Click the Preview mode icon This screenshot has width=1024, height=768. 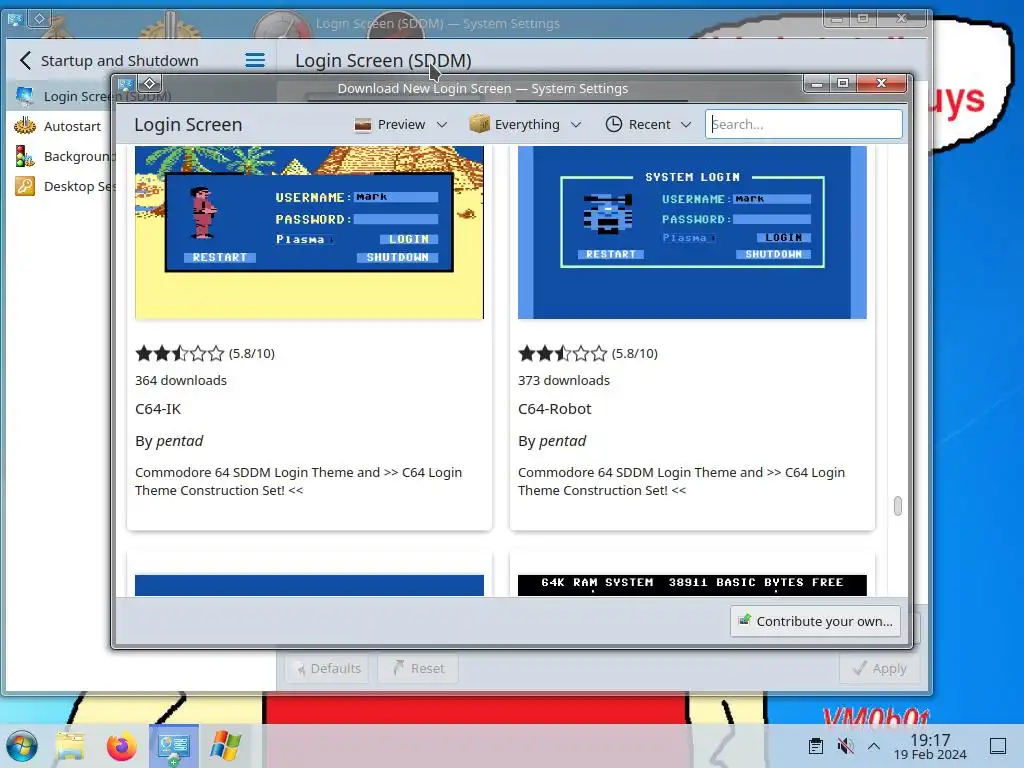tap(362, 124)
